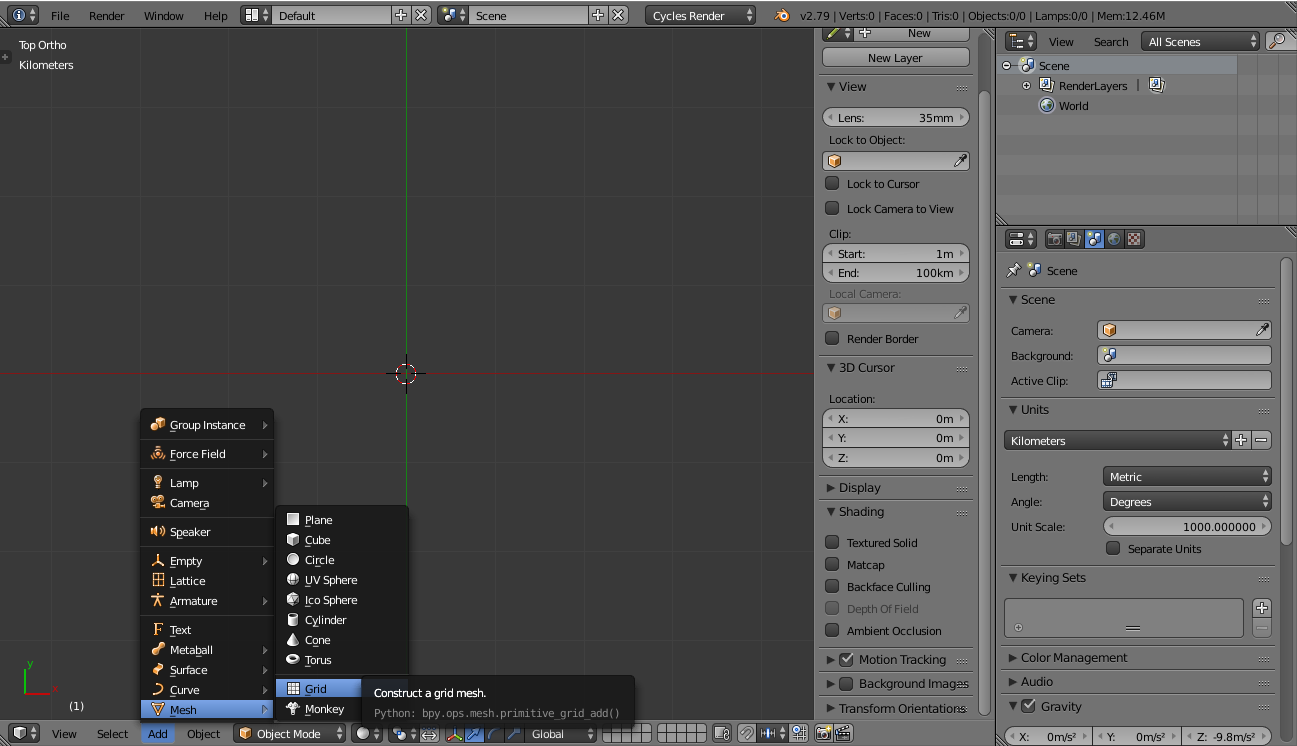Select the scale manipulator icon
The width and height of the screenshot is (1297, 746).
[x=513, y=733]
